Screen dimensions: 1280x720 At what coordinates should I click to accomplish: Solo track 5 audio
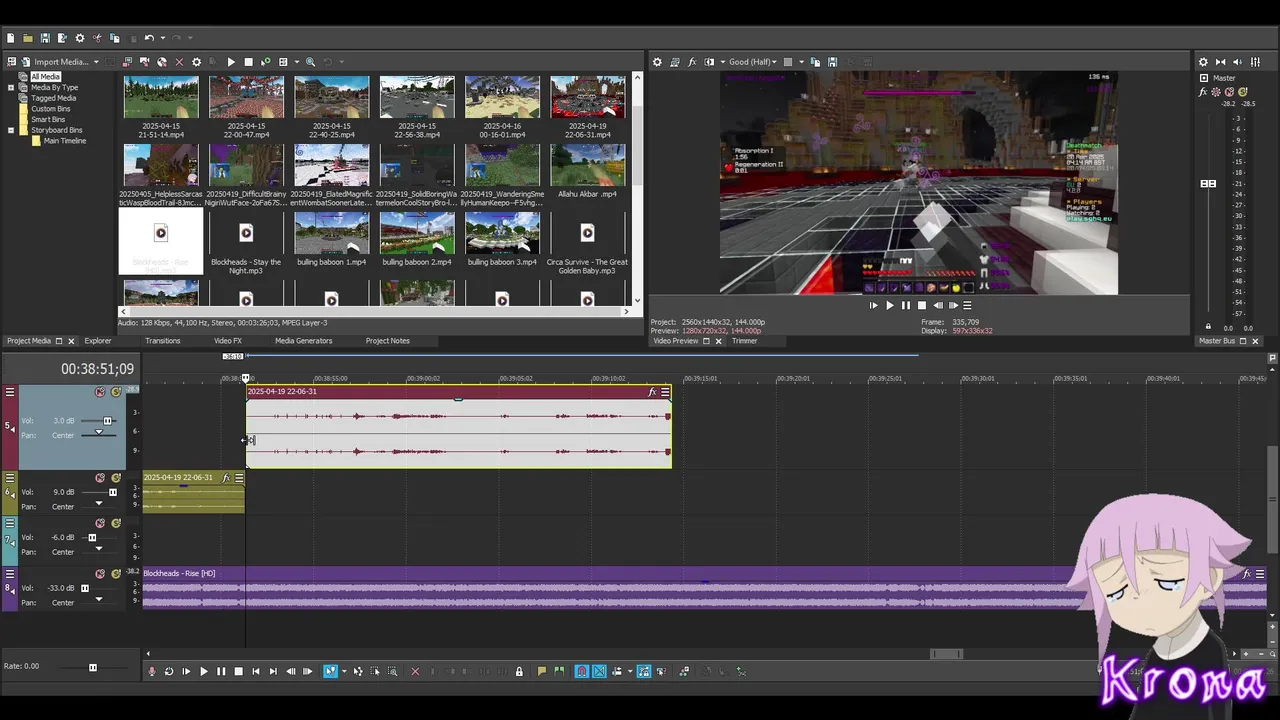click(116, 392)
